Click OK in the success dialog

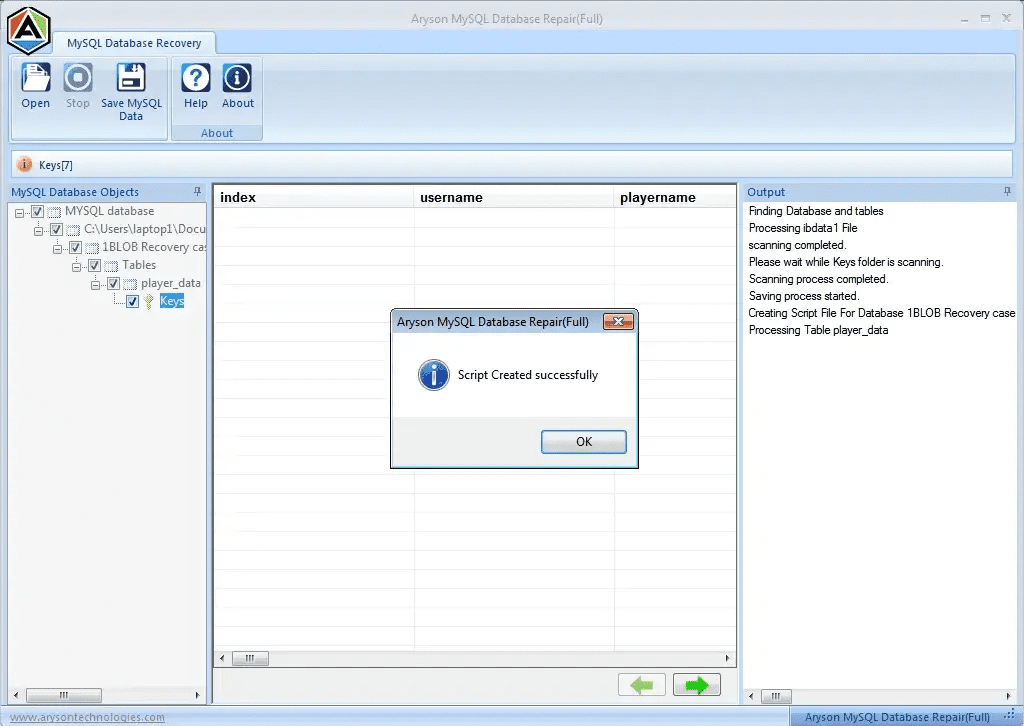coord(584,442)
